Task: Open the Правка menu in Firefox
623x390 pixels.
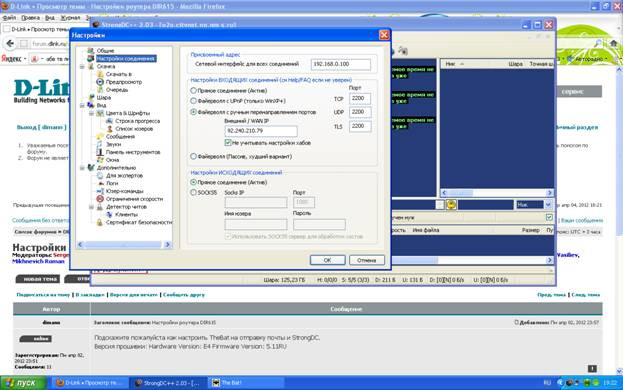Action: point(30,18)
